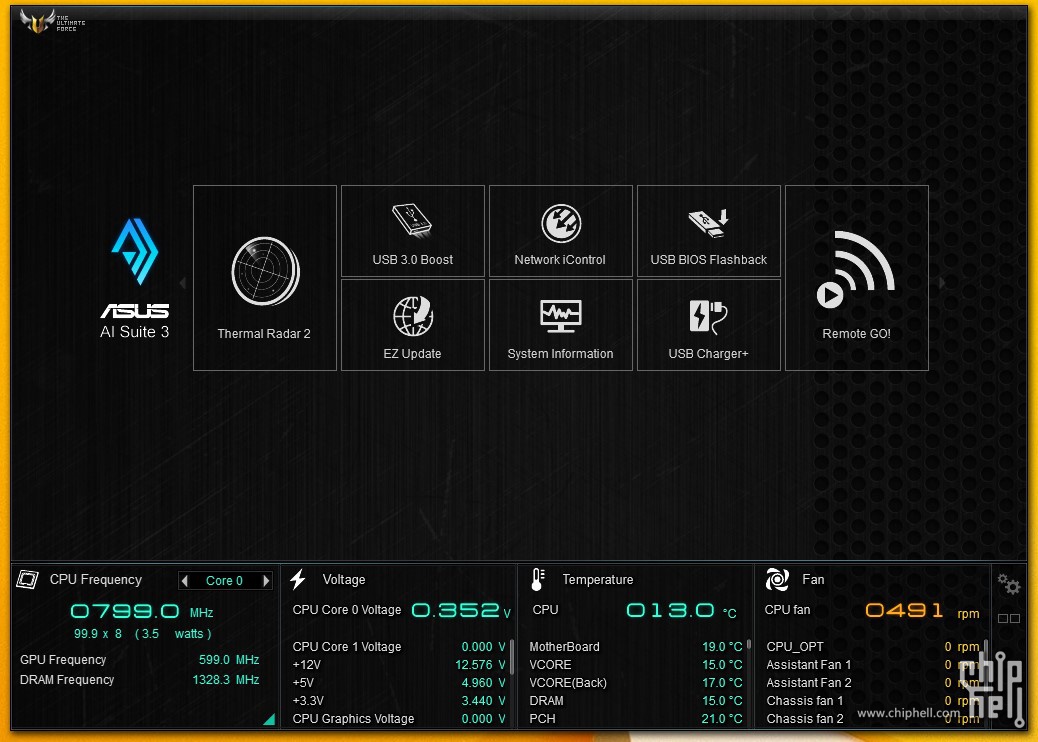Click DRAM temperature row
Image resolution: width=1038 pixels, height=742 pixels.
click(x=636, y=700)
